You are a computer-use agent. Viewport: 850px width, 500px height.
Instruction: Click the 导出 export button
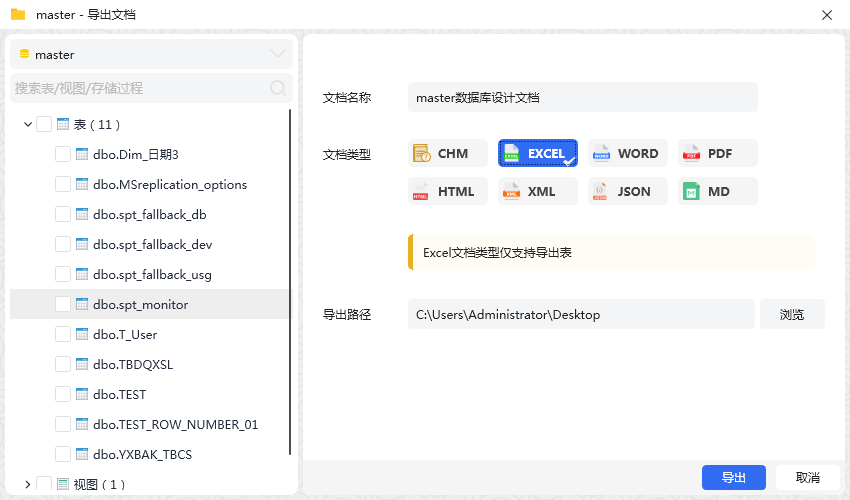[733, 477]
